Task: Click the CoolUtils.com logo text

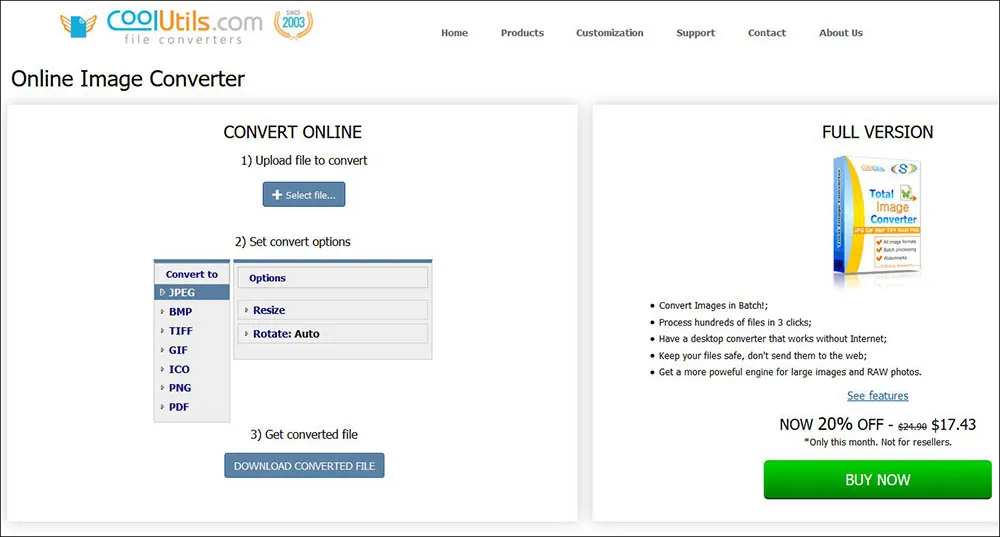Action: pos(184,21)
